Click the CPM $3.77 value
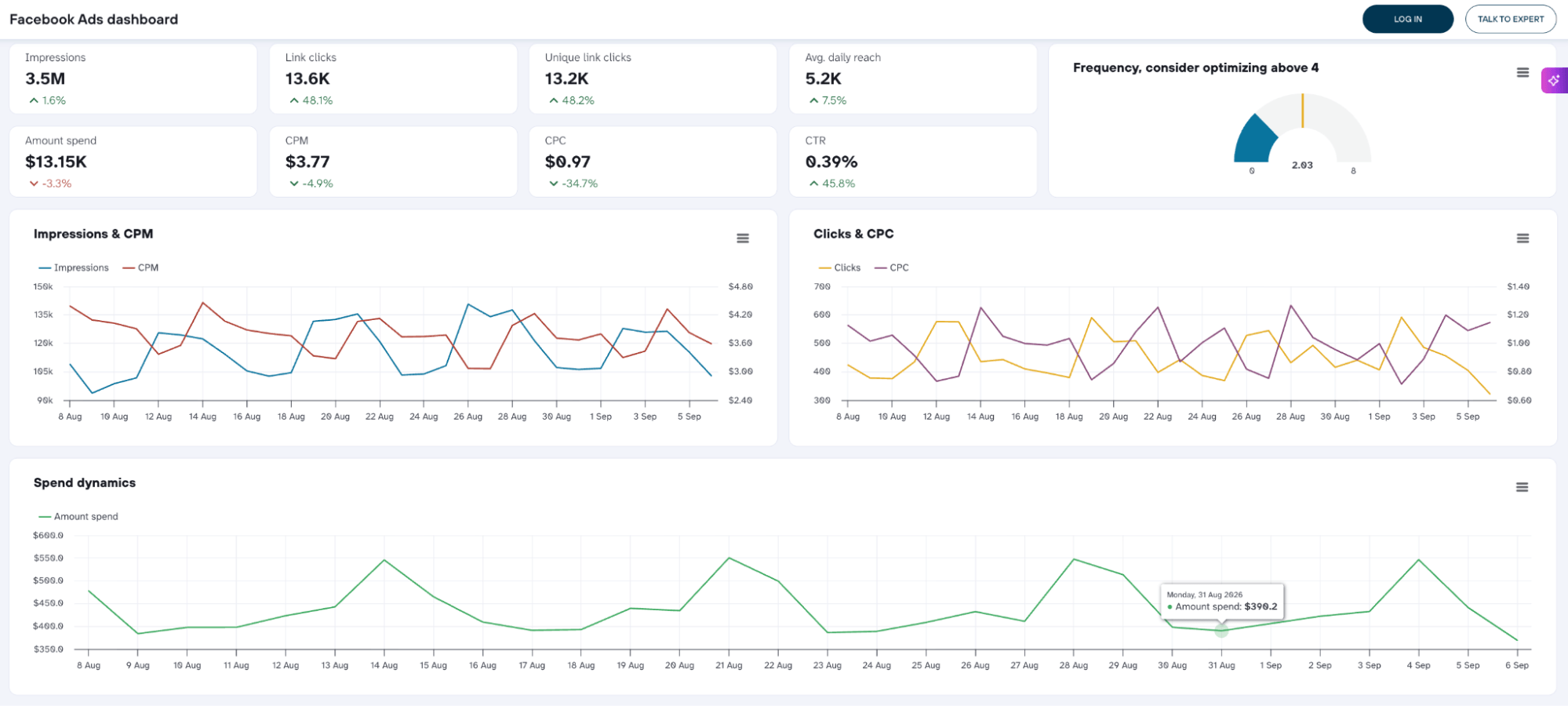Viewport: 1568px width, 706px height. tap(307, 162)
